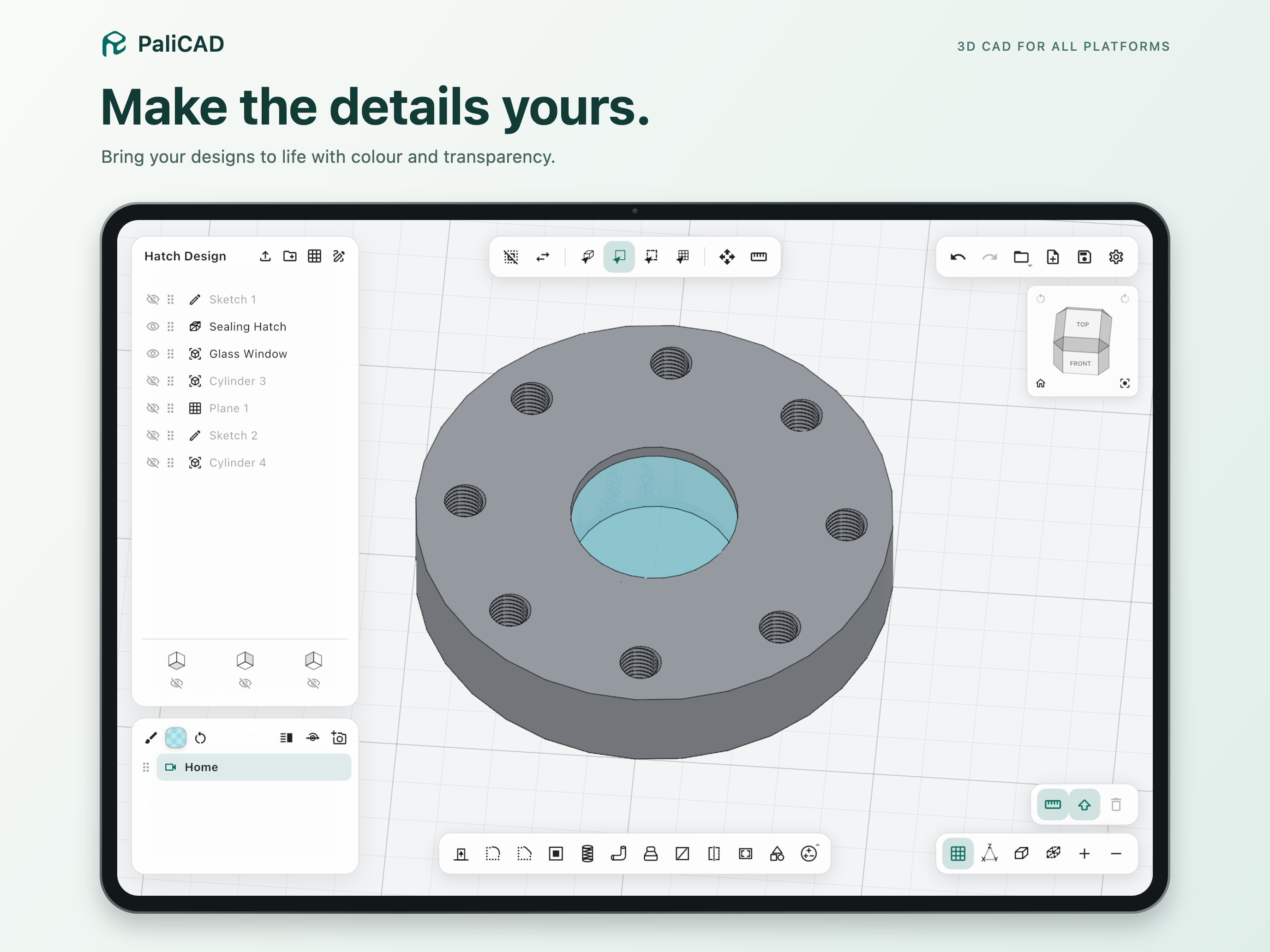This screenshot has width=1270, height=952.
Task: Toggle the XYZ axes display icon
Action: (989, 853)
